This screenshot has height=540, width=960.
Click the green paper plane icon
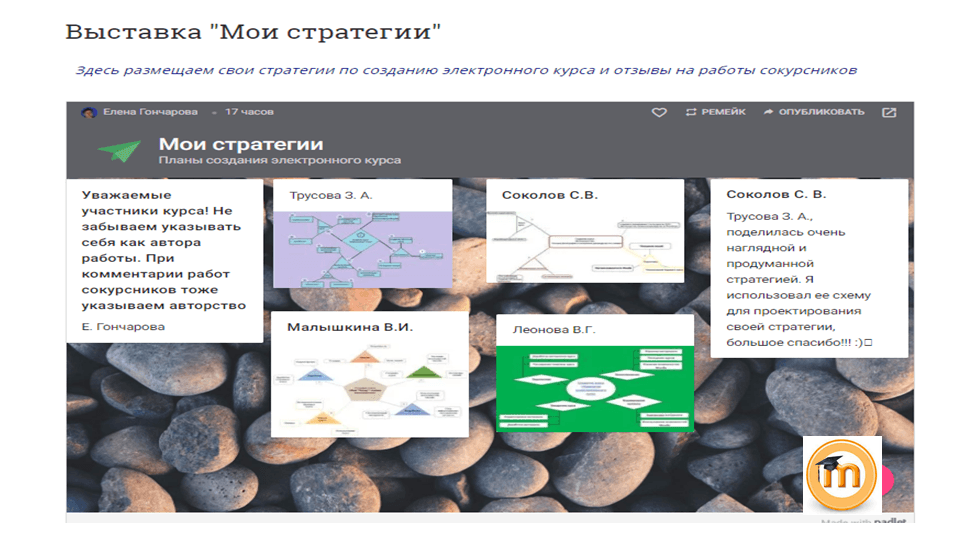(x=119, y=150)
